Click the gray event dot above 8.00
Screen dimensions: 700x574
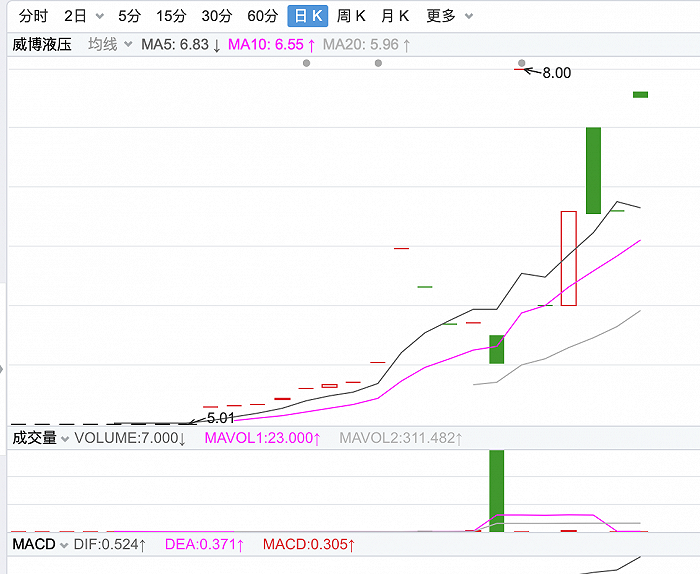point(521,63)
